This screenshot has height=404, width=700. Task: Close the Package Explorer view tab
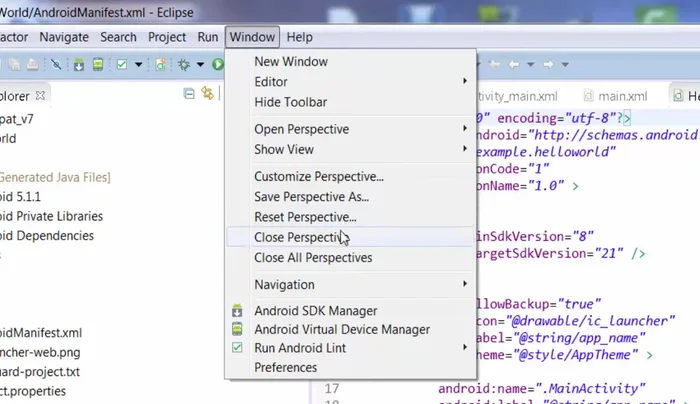(40, 96)
